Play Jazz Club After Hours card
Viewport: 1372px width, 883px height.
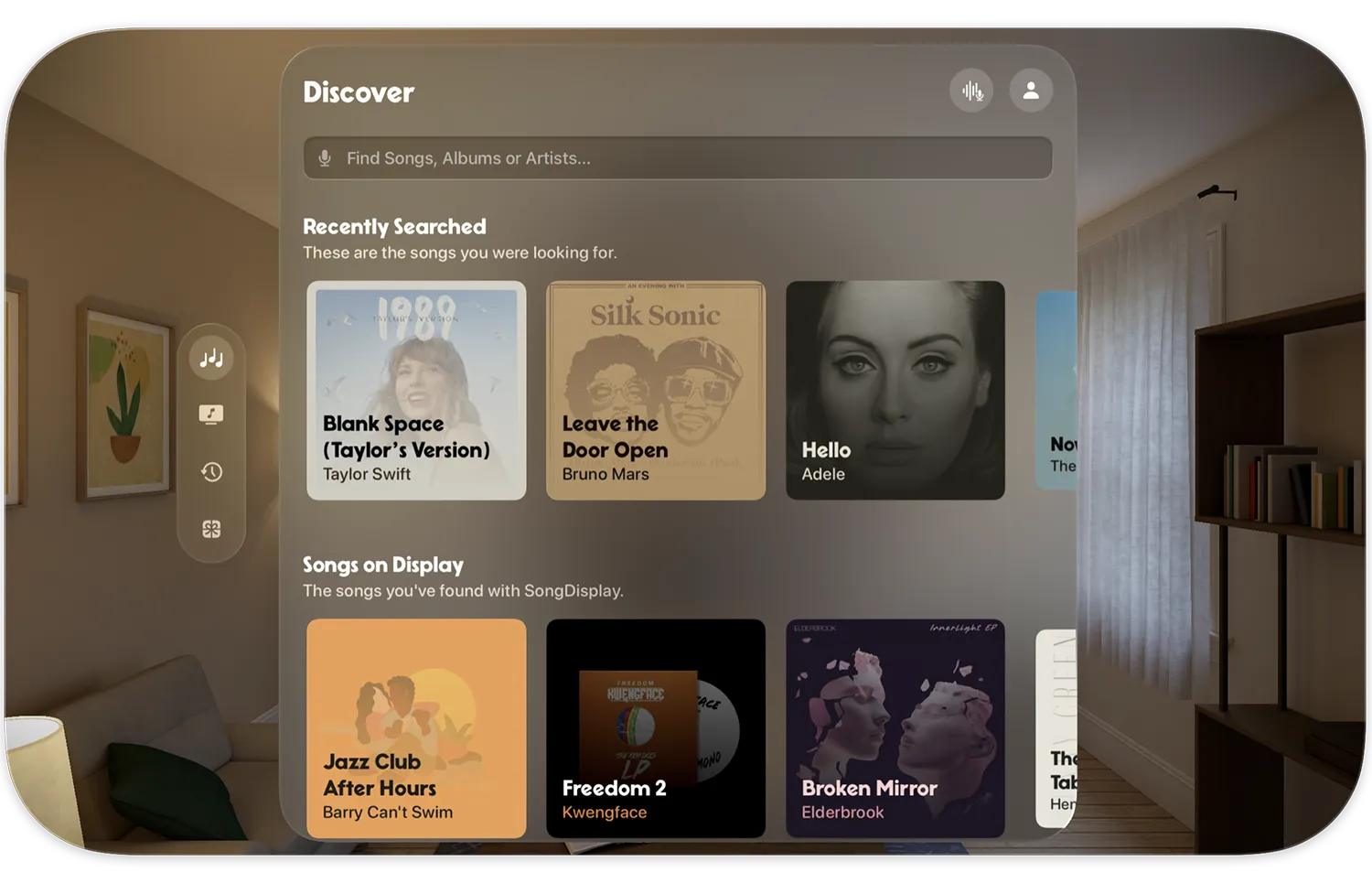[416, 728]
